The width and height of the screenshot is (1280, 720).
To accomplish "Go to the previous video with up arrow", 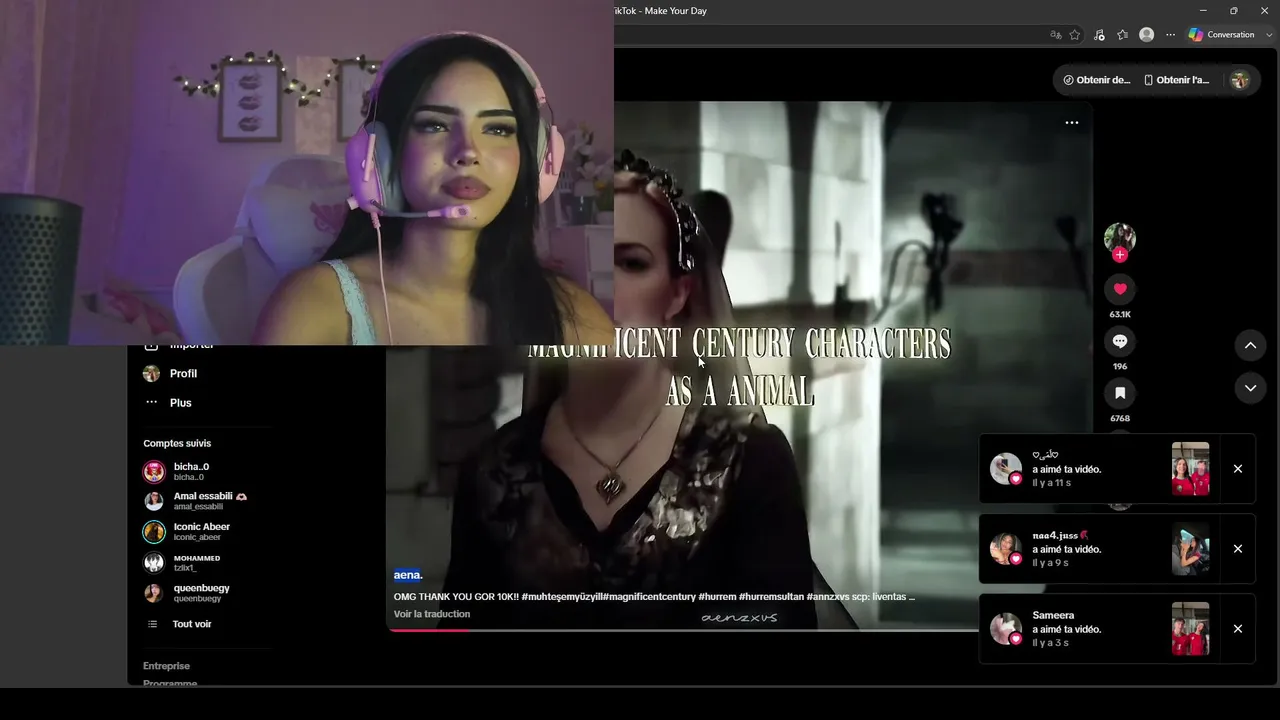I will click(x=1250, y=346).
